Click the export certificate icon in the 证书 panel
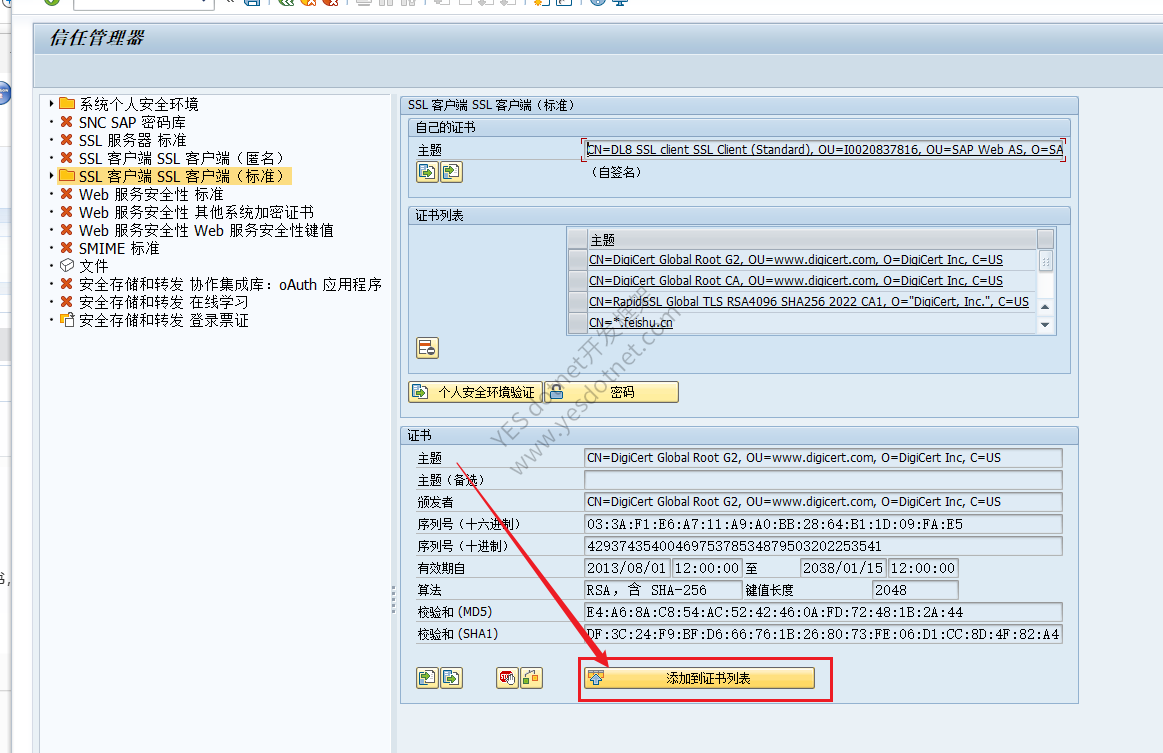 451,677
